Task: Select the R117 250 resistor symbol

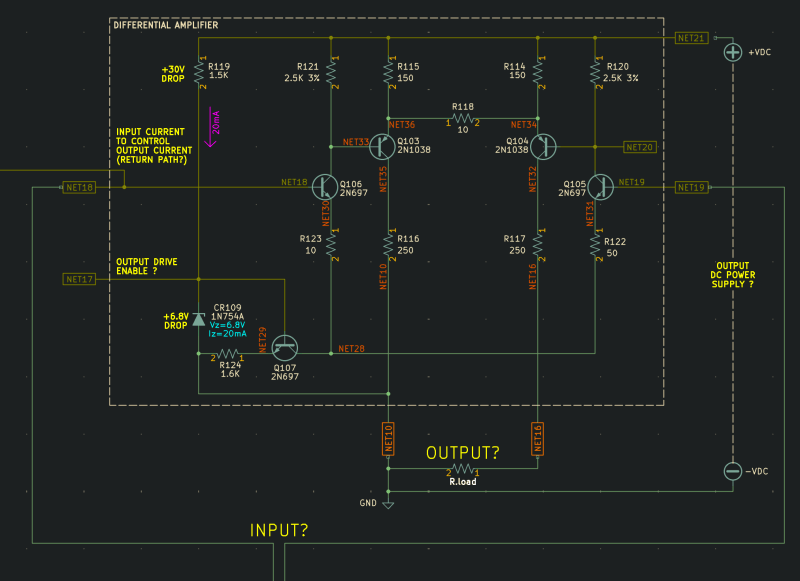Action: (538, 245)
